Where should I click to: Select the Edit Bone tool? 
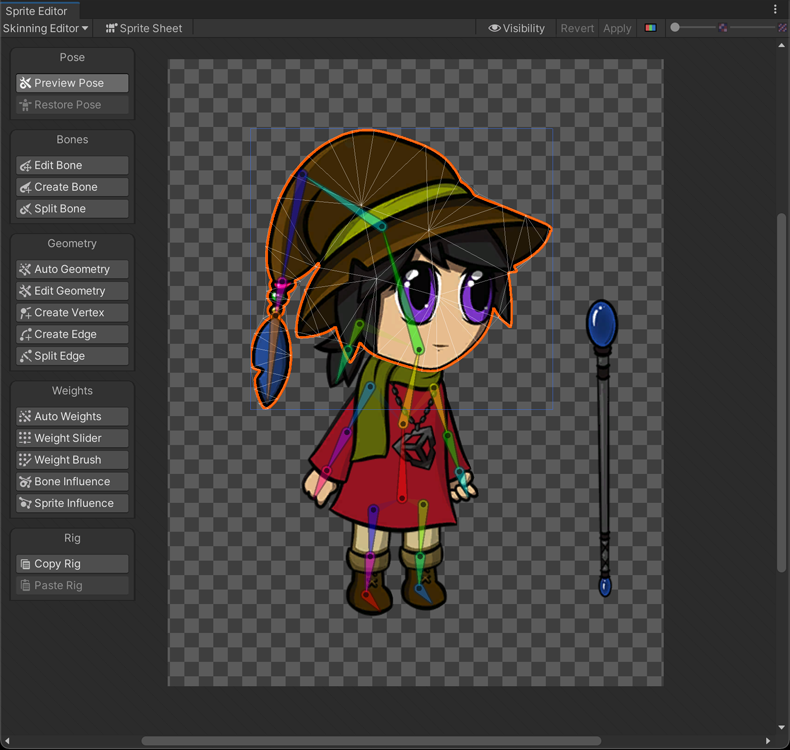pos(72,165)
